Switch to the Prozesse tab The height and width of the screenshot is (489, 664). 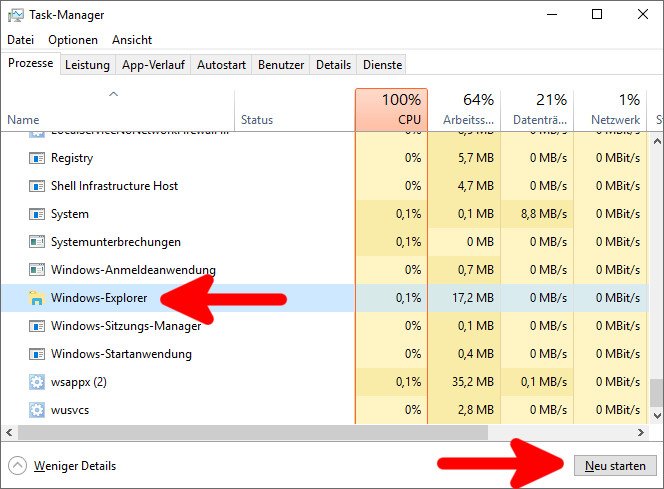30,63
